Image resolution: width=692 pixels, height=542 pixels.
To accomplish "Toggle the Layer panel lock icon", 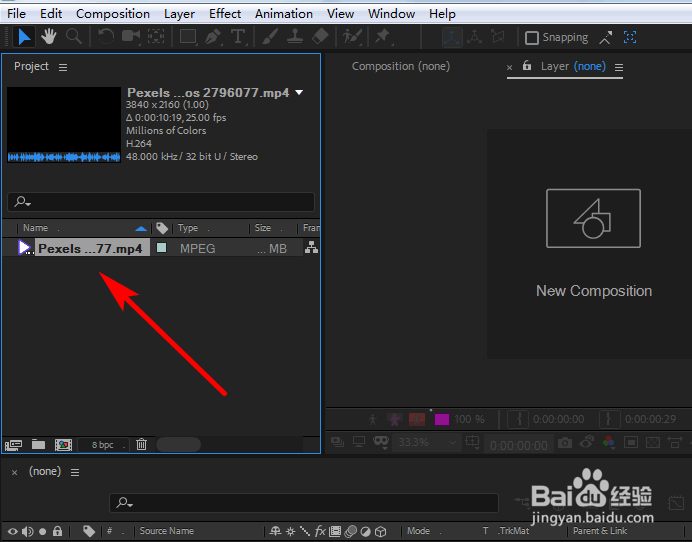I will 527,66.
